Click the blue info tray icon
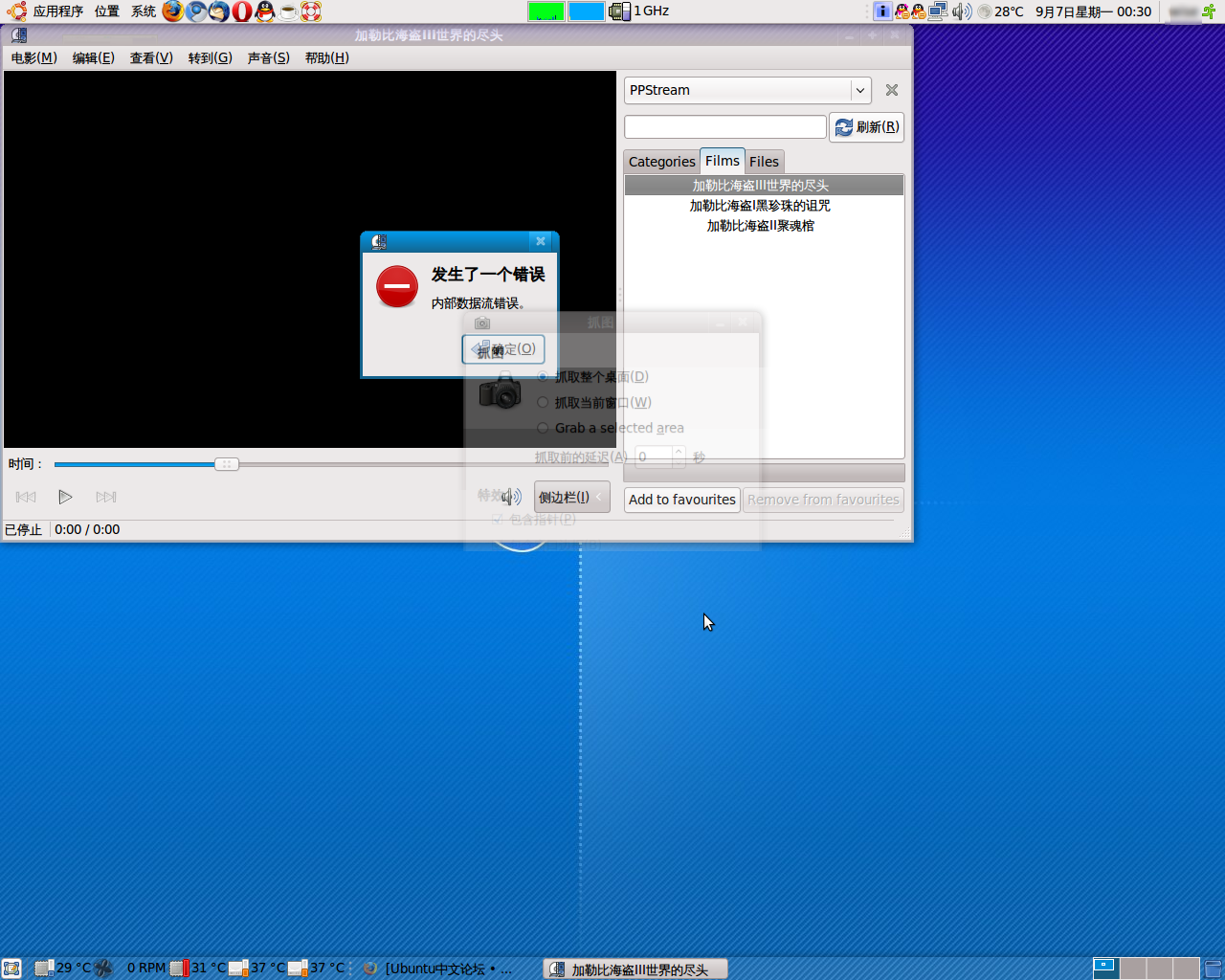This screenshot has width=1225, height=980. click(882, 11)
